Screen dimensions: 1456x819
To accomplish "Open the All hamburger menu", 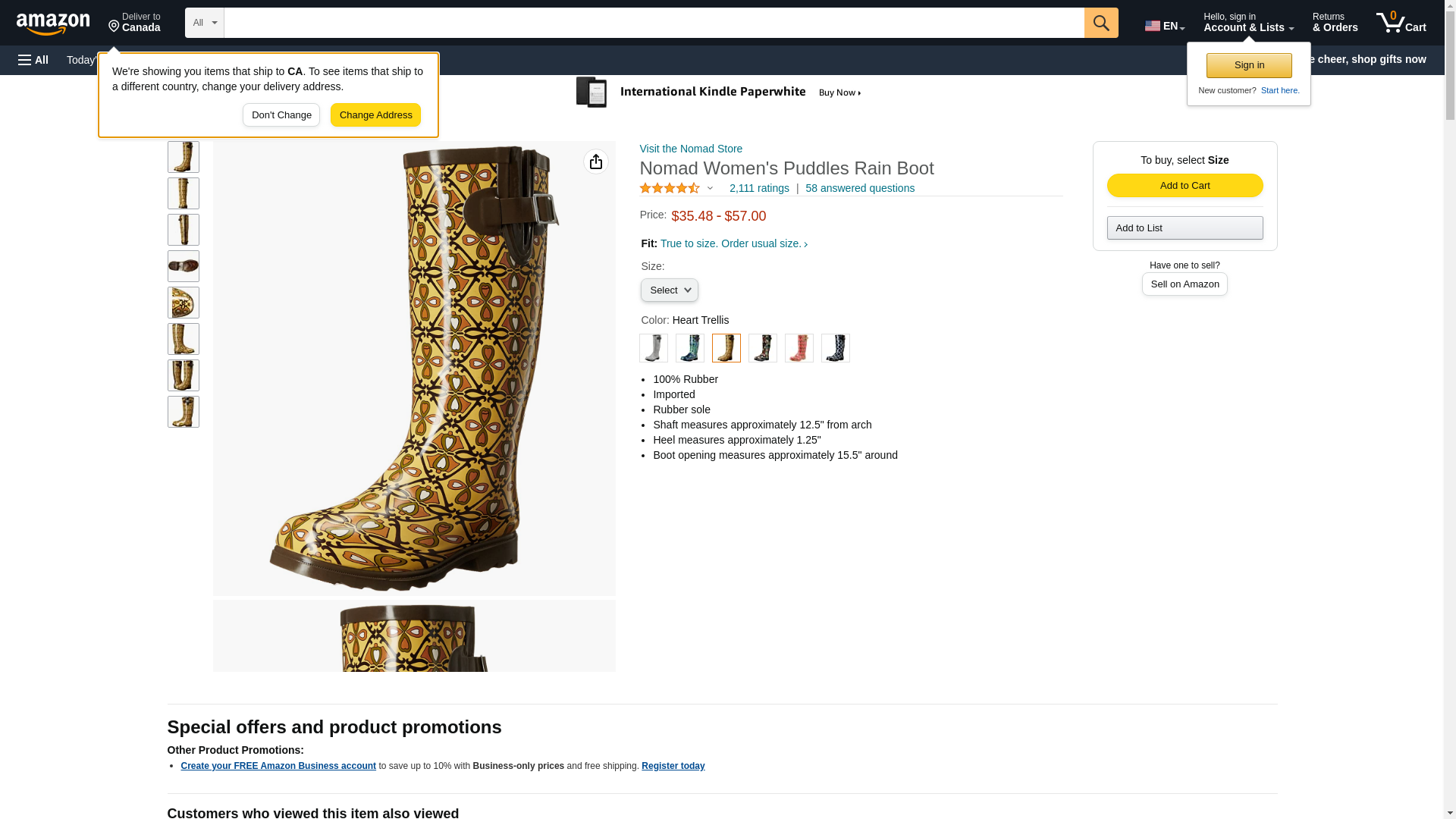I will tap(33, 60).
